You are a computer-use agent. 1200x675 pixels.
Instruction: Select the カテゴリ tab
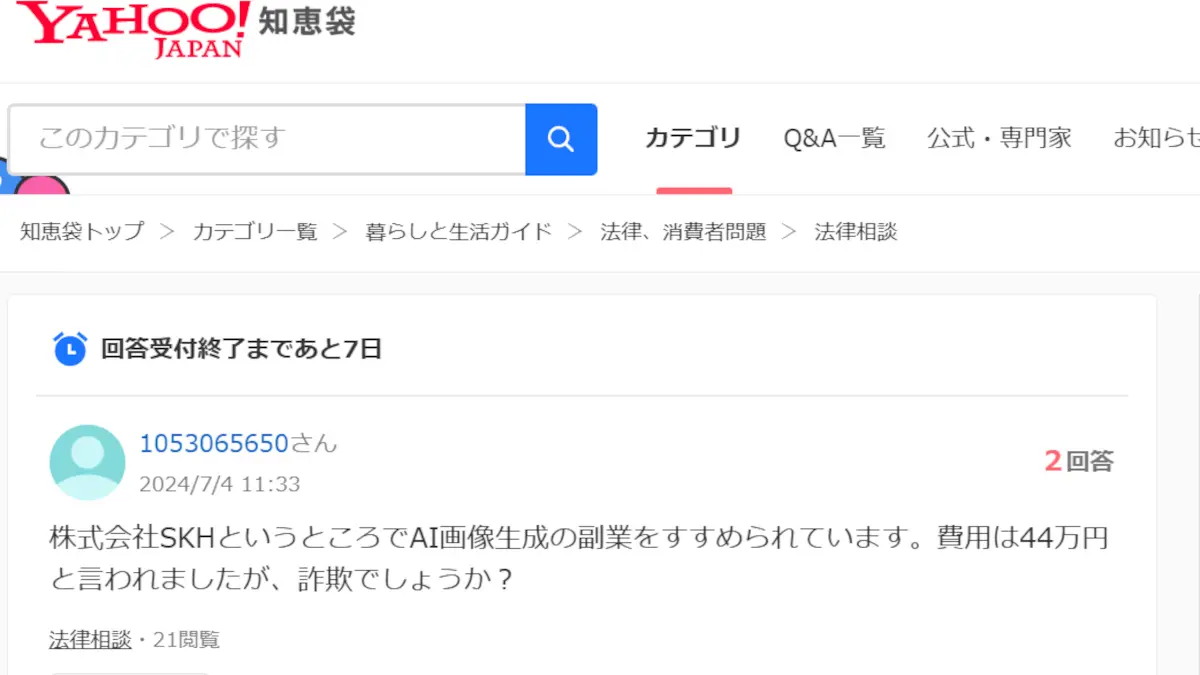pyautogui.click(x=693, y=138)
